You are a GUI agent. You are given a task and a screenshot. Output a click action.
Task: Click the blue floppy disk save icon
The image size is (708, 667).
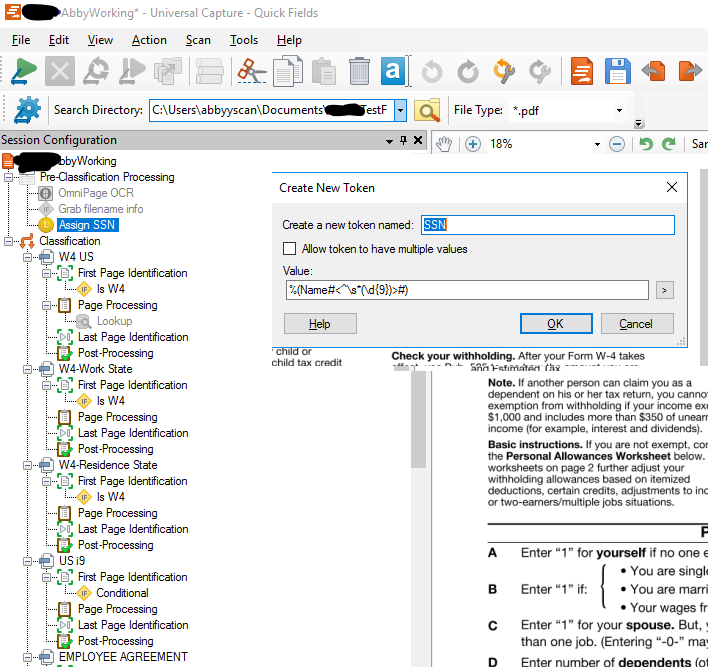tap(617, 71)
